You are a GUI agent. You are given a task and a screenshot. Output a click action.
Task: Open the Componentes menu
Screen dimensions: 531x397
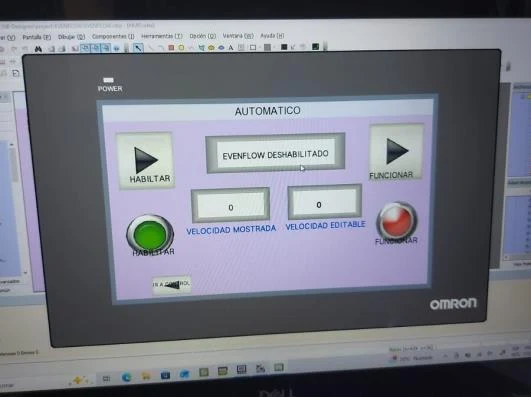click(113, 36)
